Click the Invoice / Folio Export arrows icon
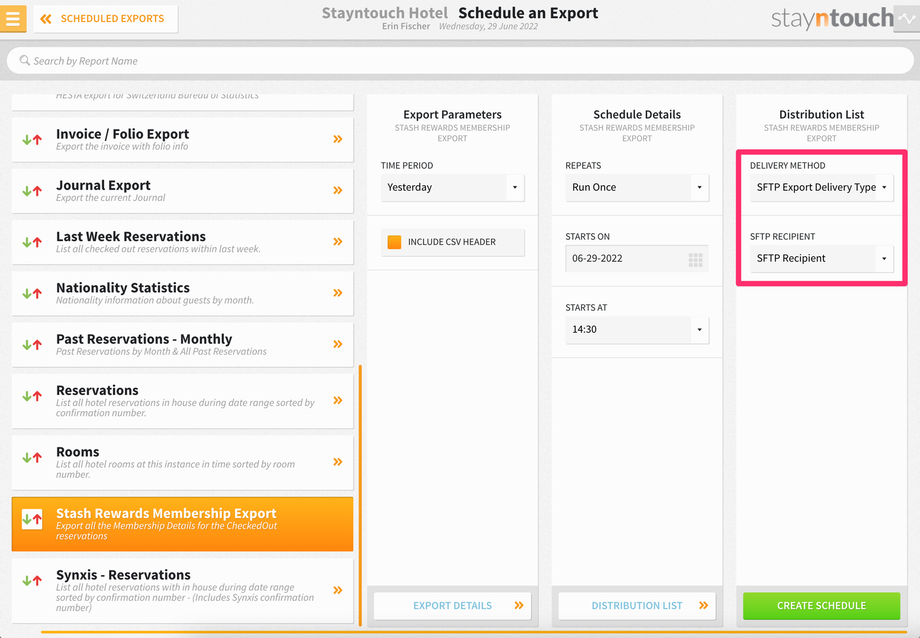This screenshot has height=638, width=920. coord(32,140)
